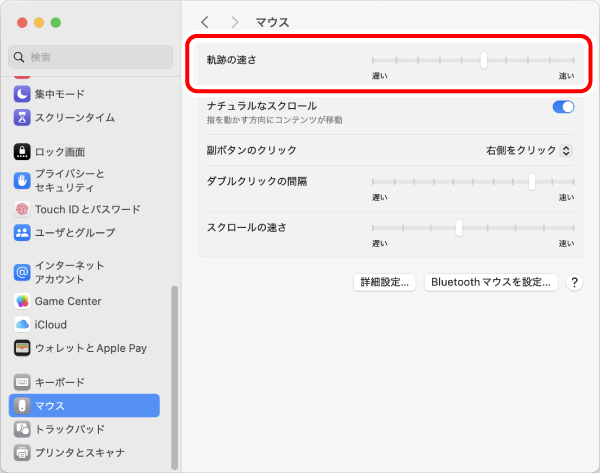
Task: Go back with the left chevron
Action: point(205,22)
